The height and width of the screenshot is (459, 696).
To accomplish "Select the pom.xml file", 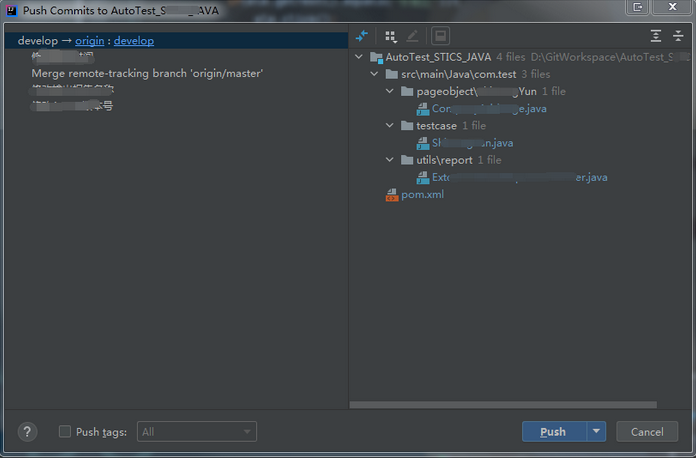I will point(422,195).
